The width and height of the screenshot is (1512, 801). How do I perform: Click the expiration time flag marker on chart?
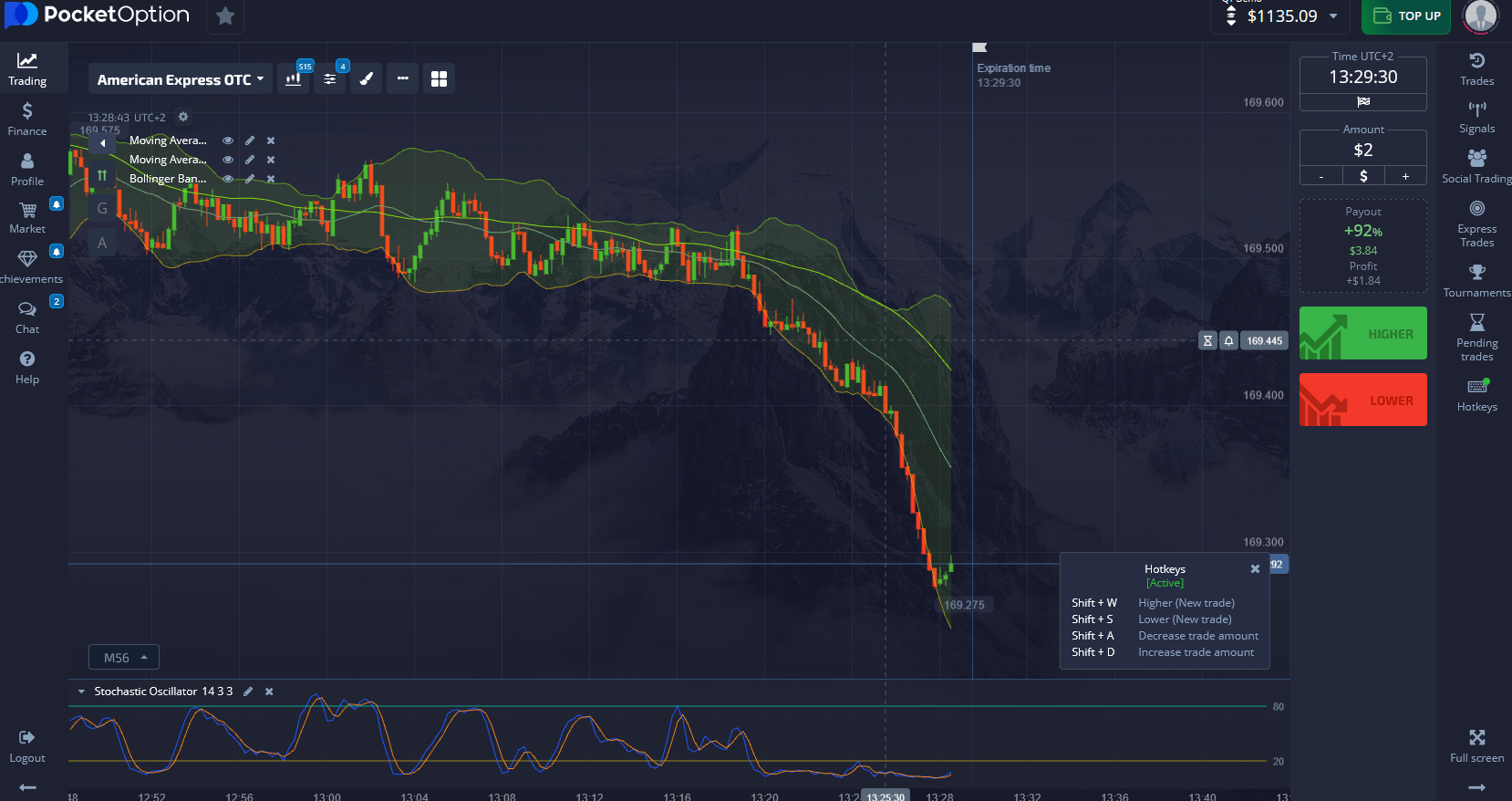point(979,47)
